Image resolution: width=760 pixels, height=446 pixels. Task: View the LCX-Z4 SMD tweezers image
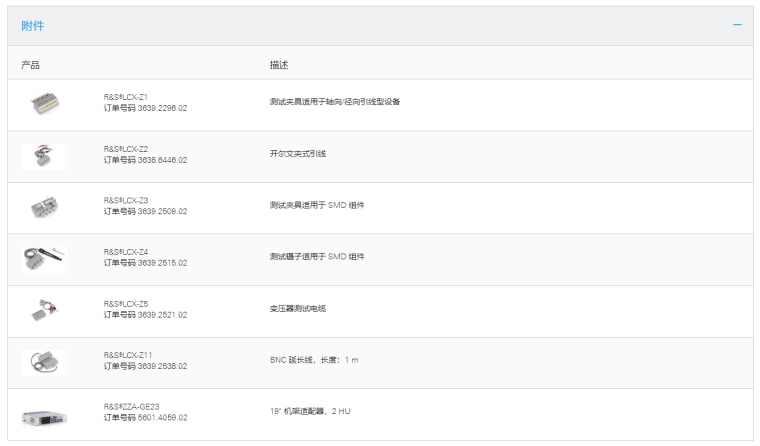point(44,257)
